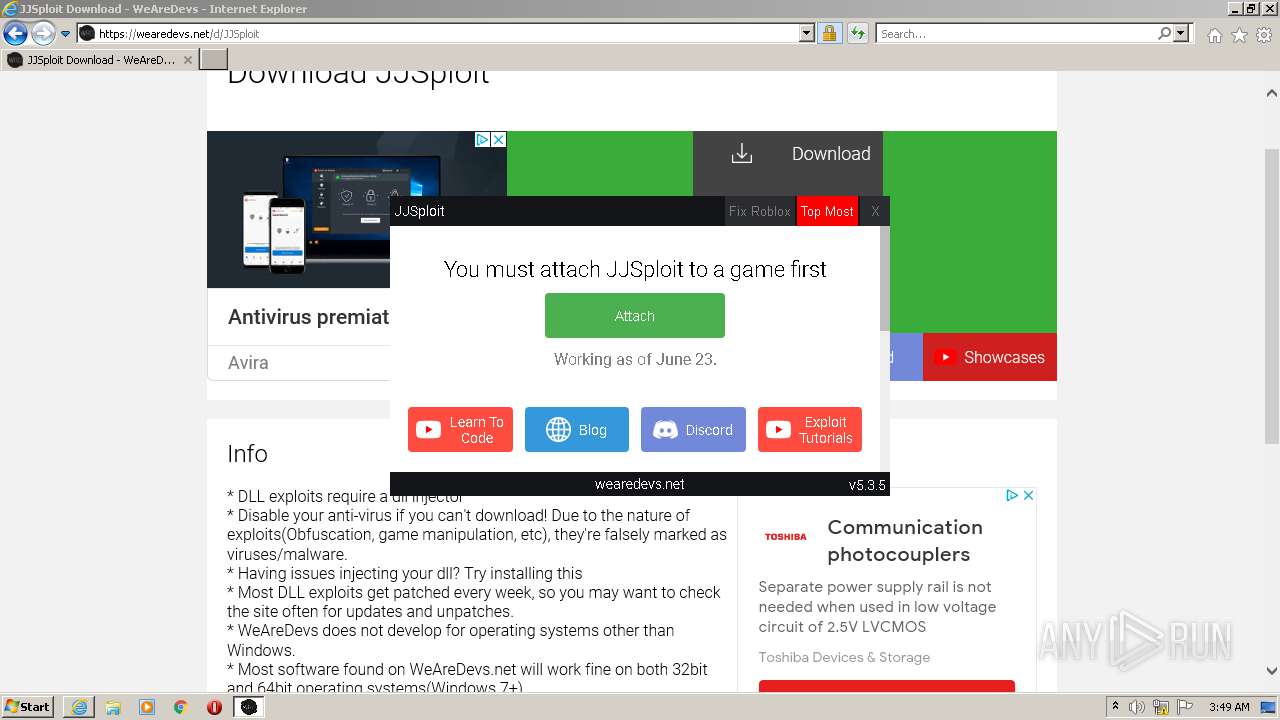Open Favorites star icon
The height and width of the screenshot is (720, 1280).
[1239, 35]
